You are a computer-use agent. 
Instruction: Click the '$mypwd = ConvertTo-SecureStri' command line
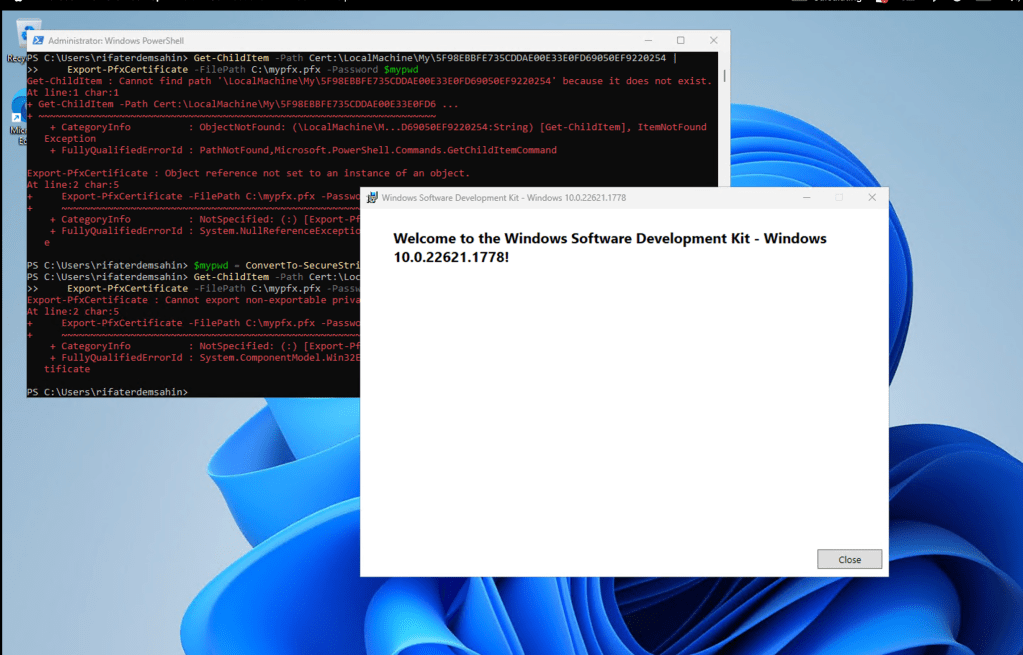[x=194, y=266]
